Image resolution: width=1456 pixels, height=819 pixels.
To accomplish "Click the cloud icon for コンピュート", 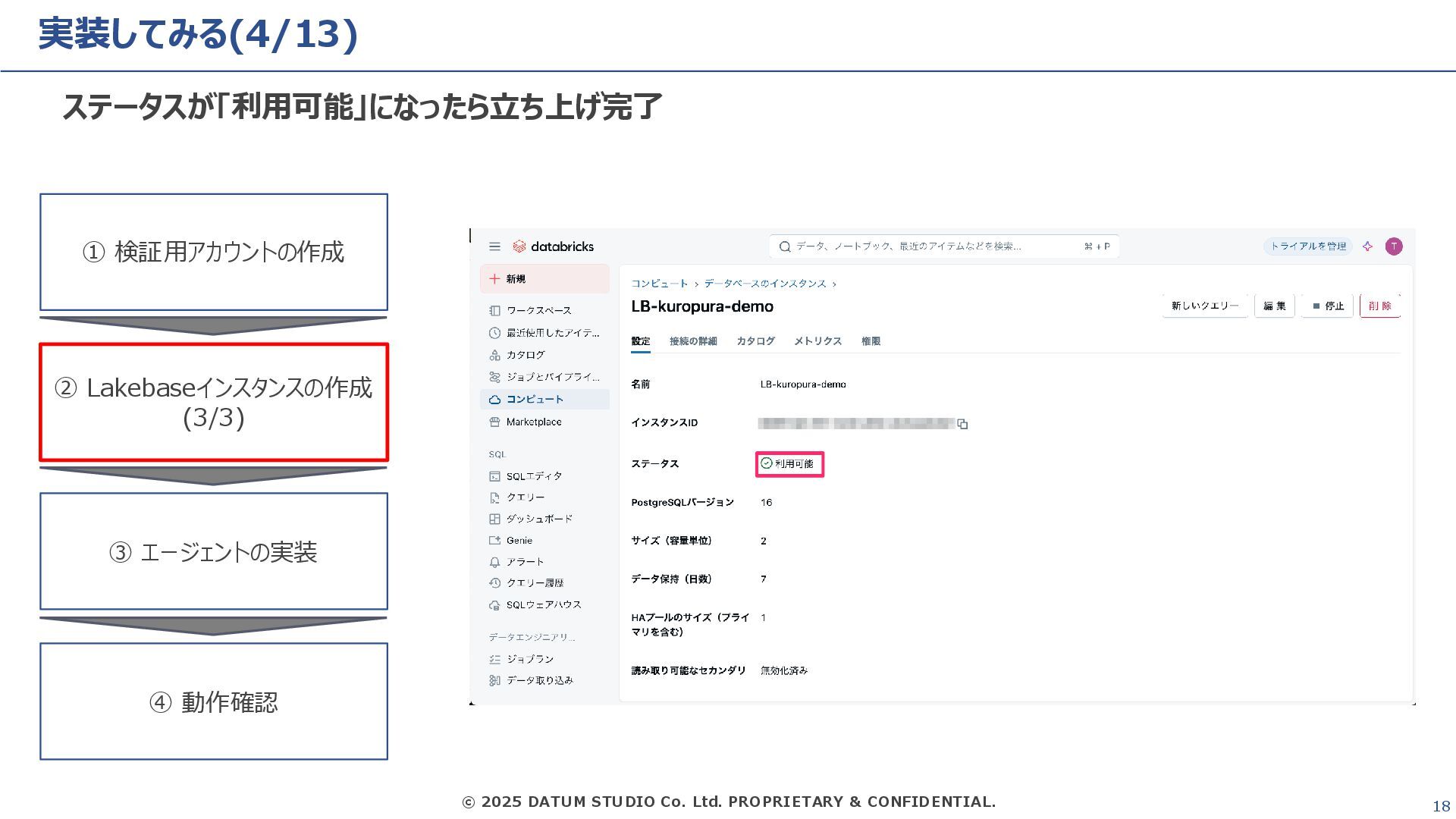I will (x=494, y=400).
